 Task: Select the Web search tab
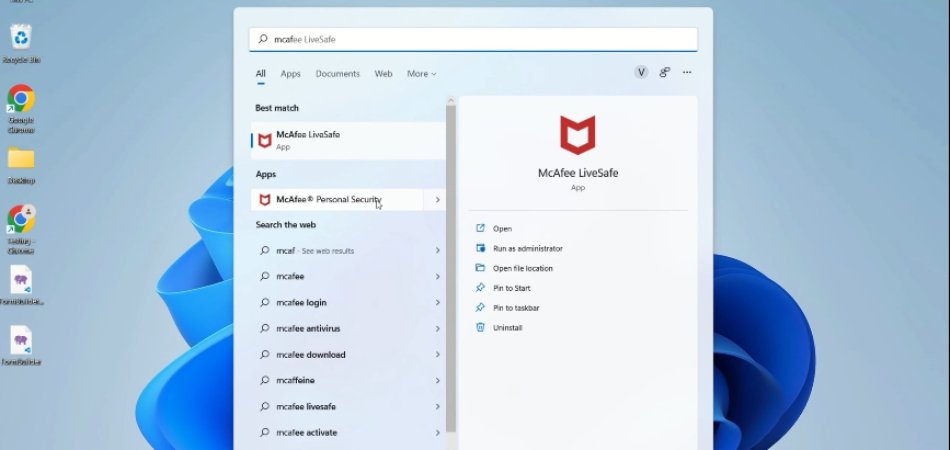[383, 74]
